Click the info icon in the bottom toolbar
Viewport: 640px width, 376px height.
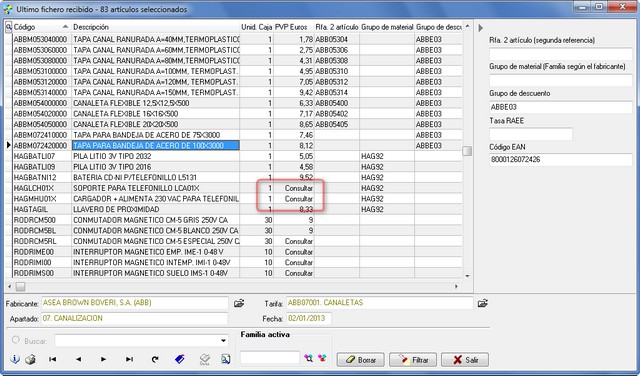(15, 359)
